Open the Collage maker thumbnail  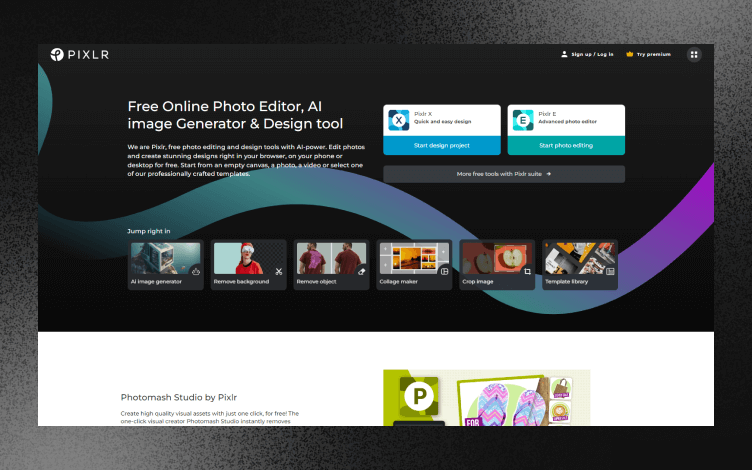pyautogui.click(x=414, y=258)
